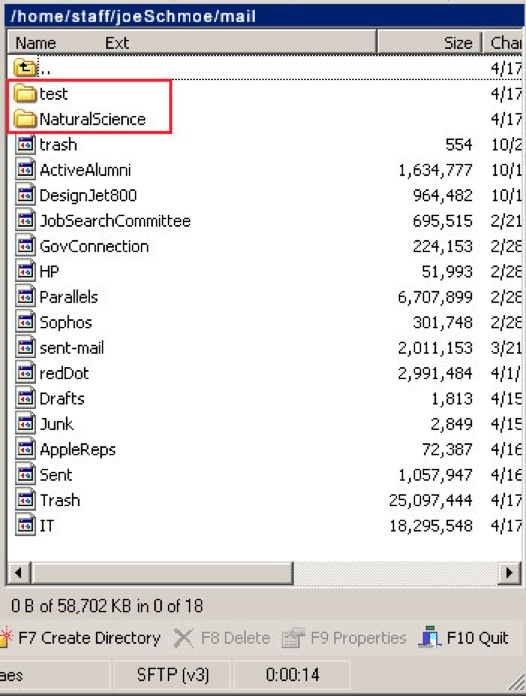Image resolution: width=526 pixels, height=698 pixels.
Task: Select the NaturalScience folder icon
Action: pyautogui.click(x=24, y=119)
